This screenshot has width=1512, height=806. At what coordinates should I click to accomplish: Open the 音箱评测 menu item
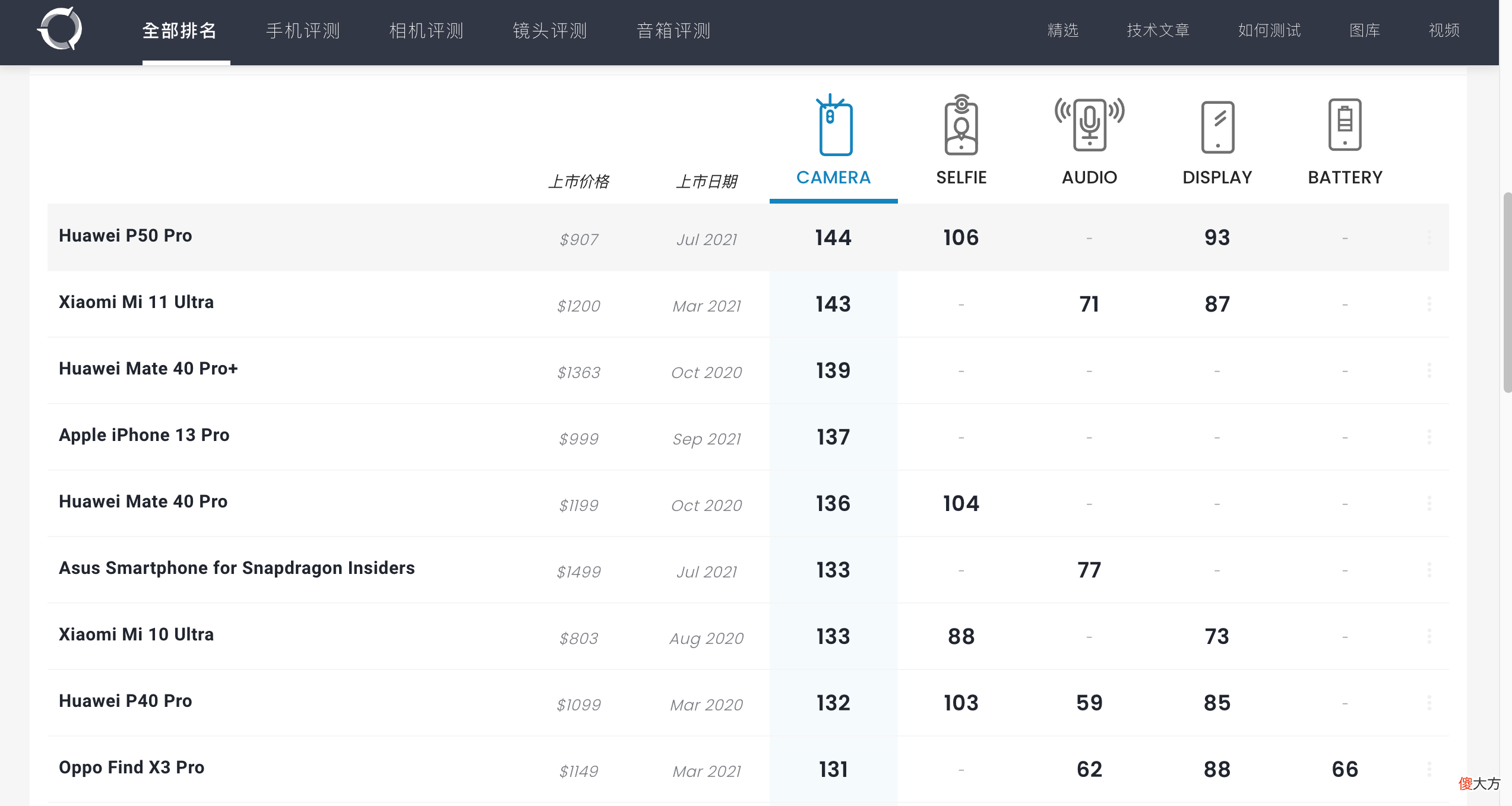point(673,30)
